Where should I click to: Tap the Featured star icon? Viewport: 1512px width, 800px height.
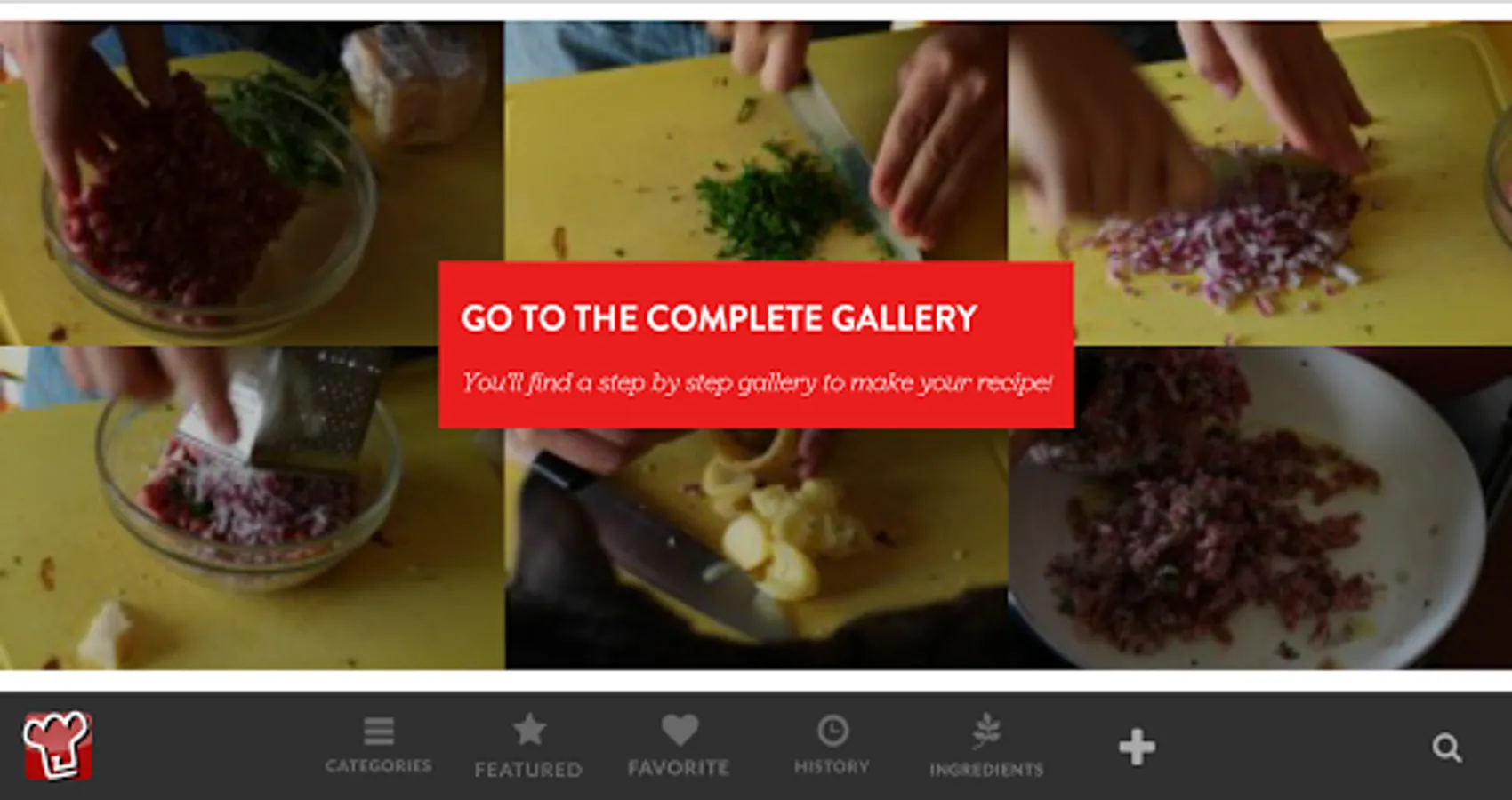pyautogui.click(x=529, y=730)
